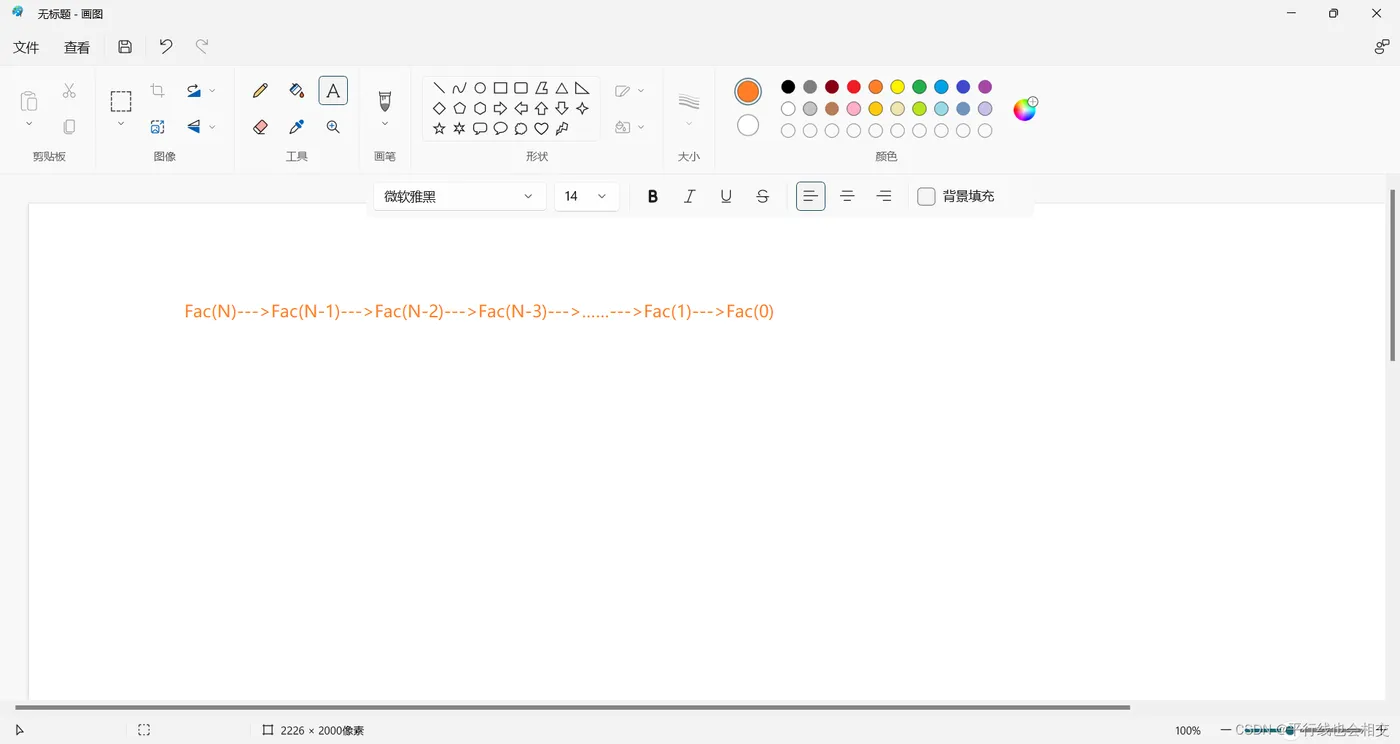The image size is (1400, 744).
Task: Select the Fill bucket tool
Action: point(296,91)
